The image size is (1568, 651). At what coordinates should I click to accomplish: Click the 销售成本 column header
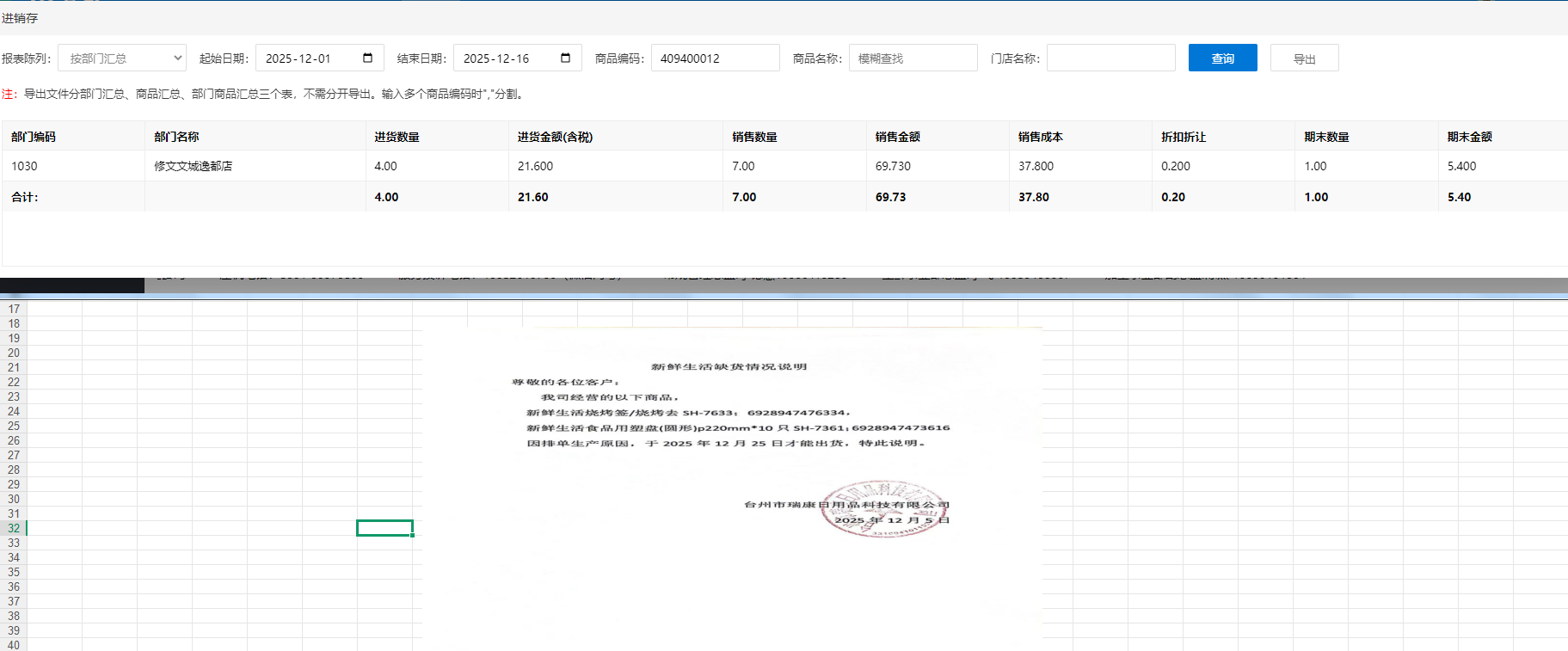tap(1041, 137)
